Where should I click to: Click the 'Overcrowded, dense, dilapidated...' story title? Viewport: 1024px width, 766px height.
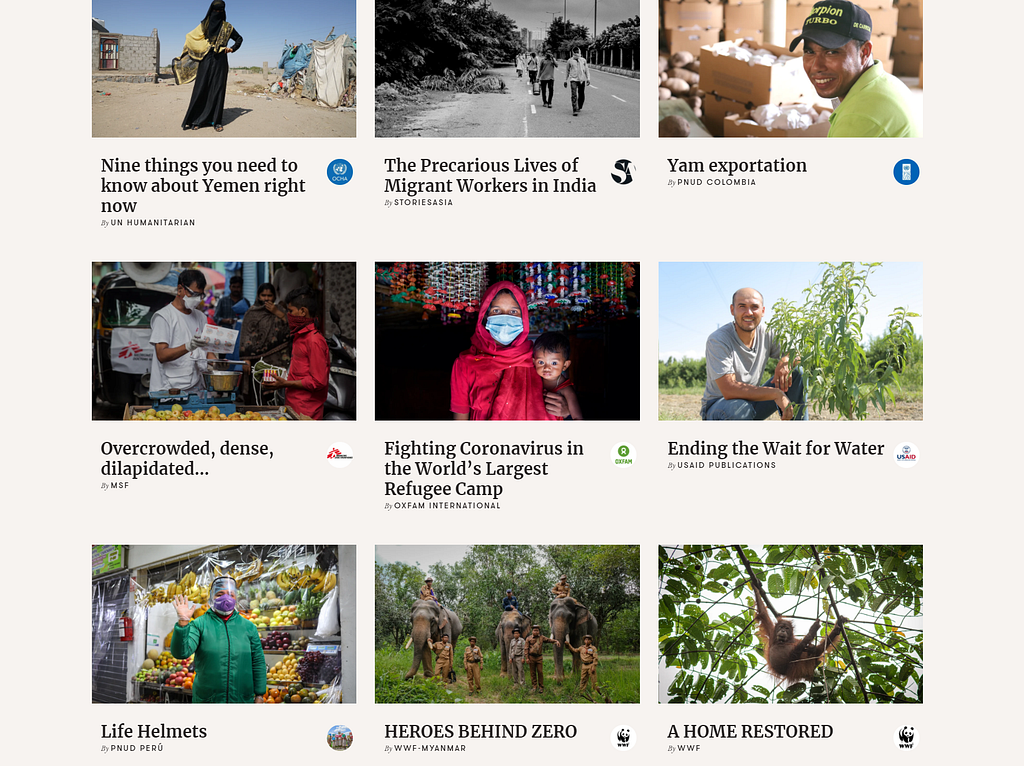tap(187, 458)
